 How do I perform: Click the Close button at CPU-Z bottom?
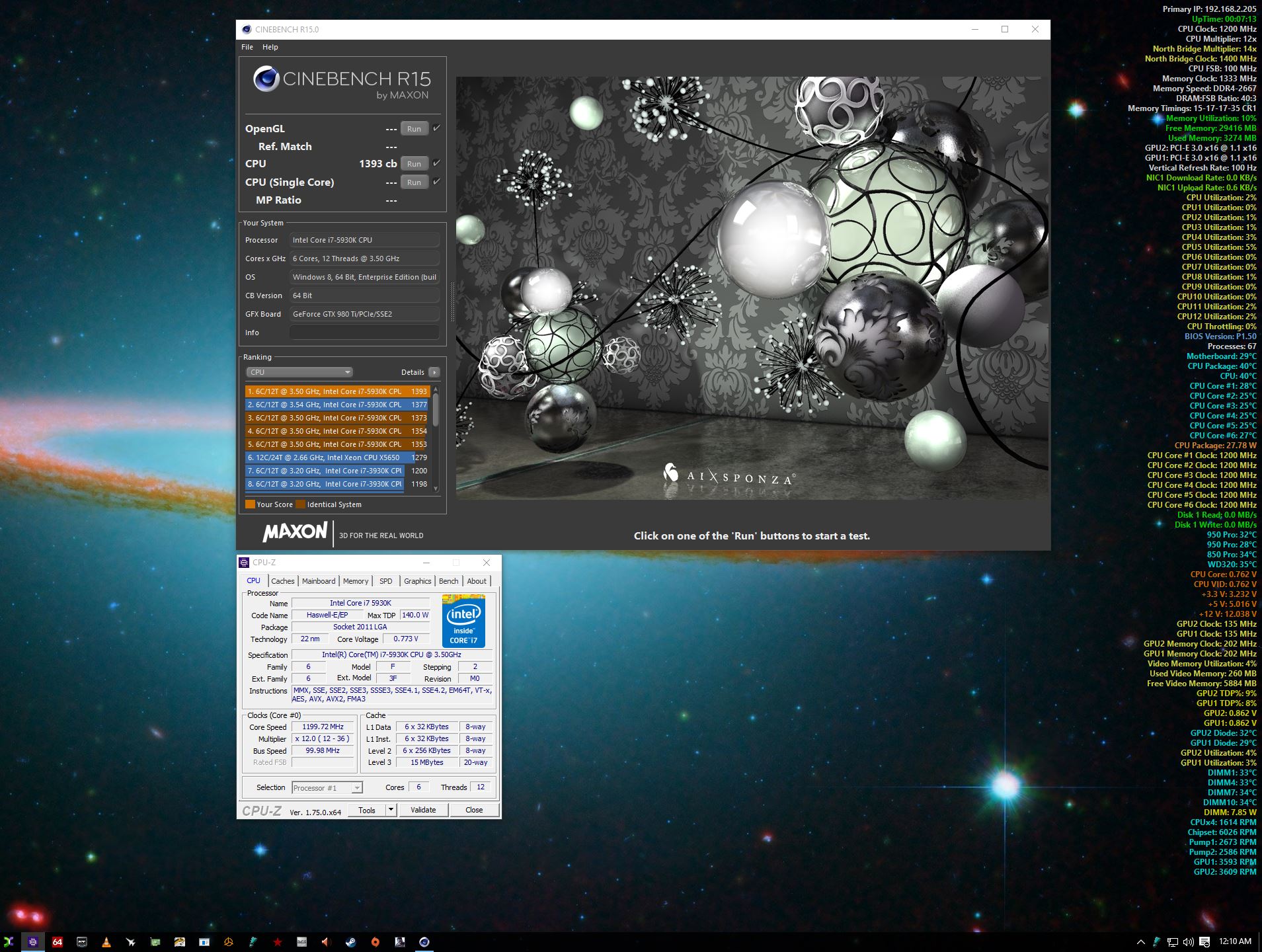[x=474, y=810]
